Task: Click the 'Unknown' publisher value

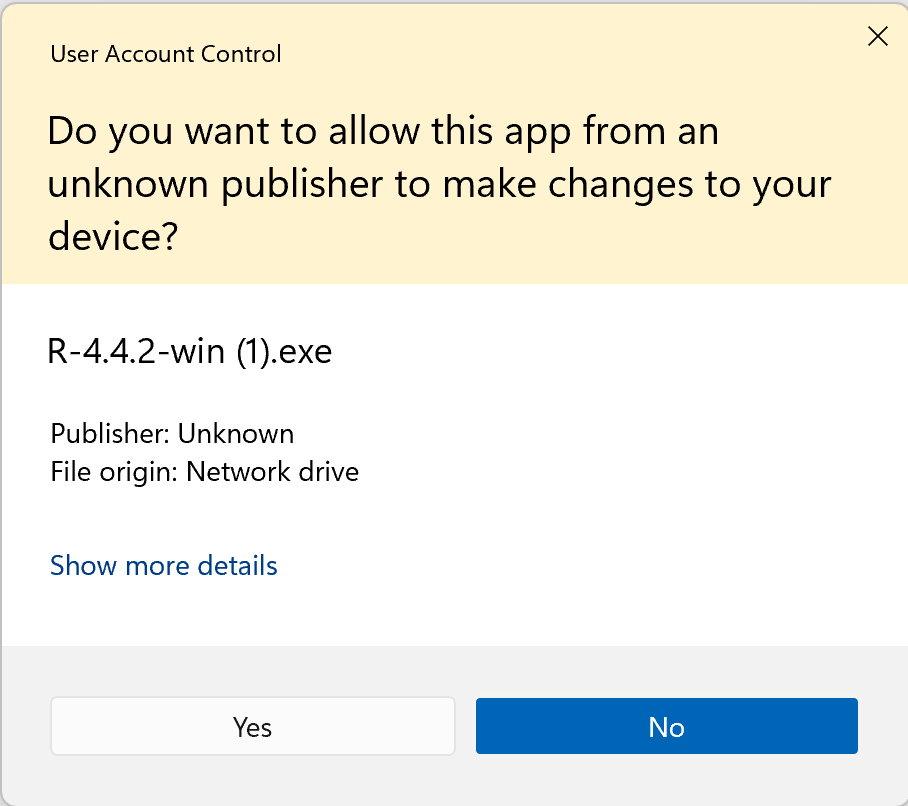Action: [236, 434]
